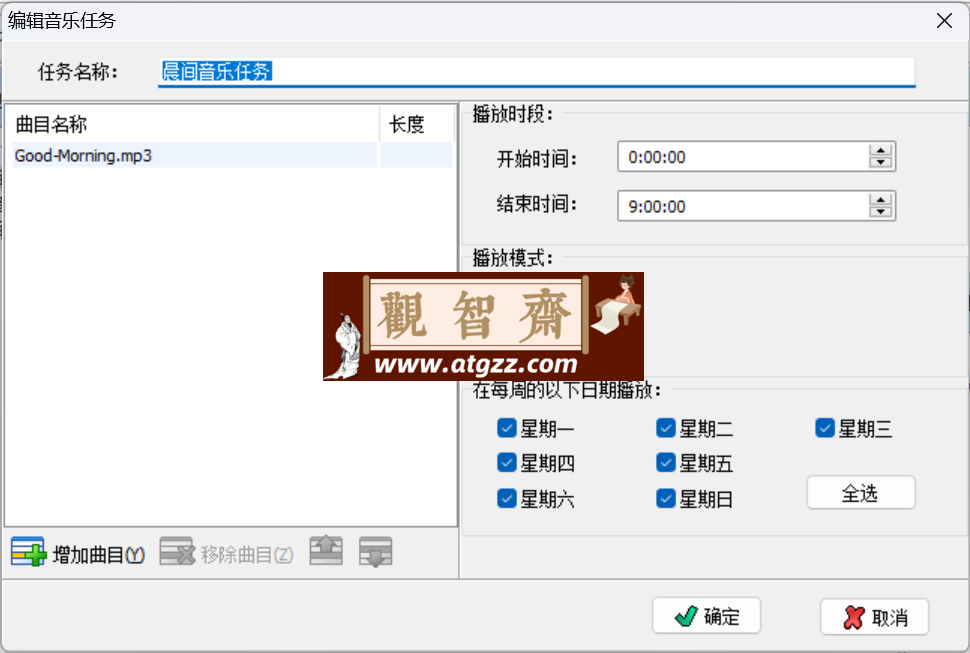This screenshot has height=653, width=970.
Task: Click the 曲目名称 column header
Action: [194, 124]
